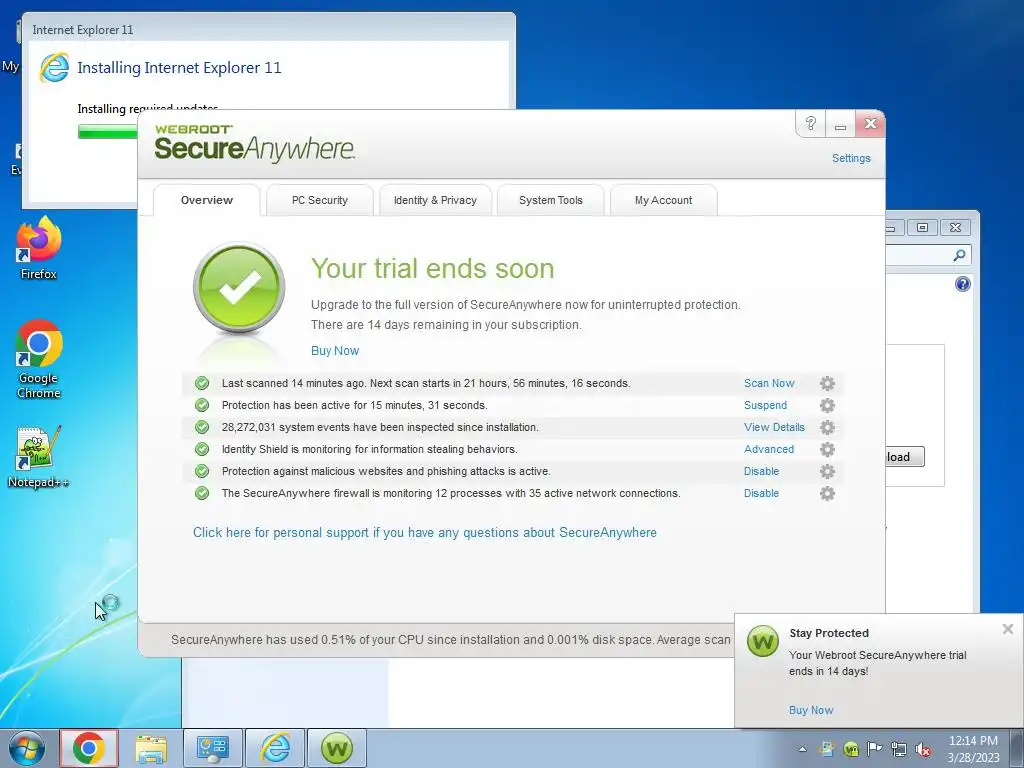Click Buy Now in Stay Protected notification

pos(811,710)
